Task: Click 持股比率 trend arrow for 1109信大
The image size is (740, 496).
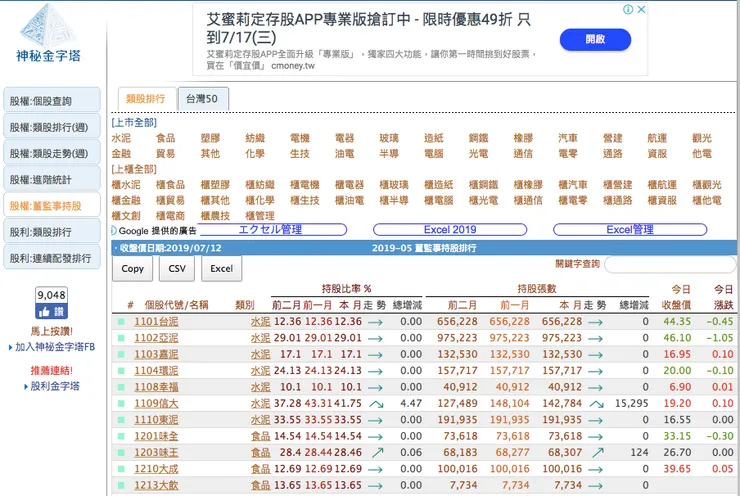Action: [376, 404]
